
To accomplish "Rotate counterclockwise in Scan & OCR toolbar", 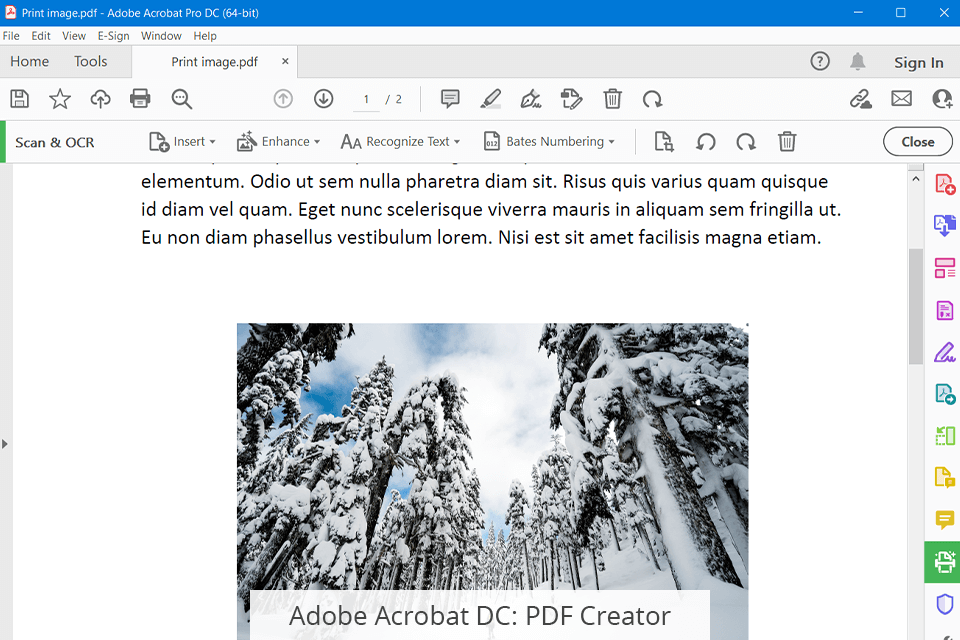I will tap(705, 141).
